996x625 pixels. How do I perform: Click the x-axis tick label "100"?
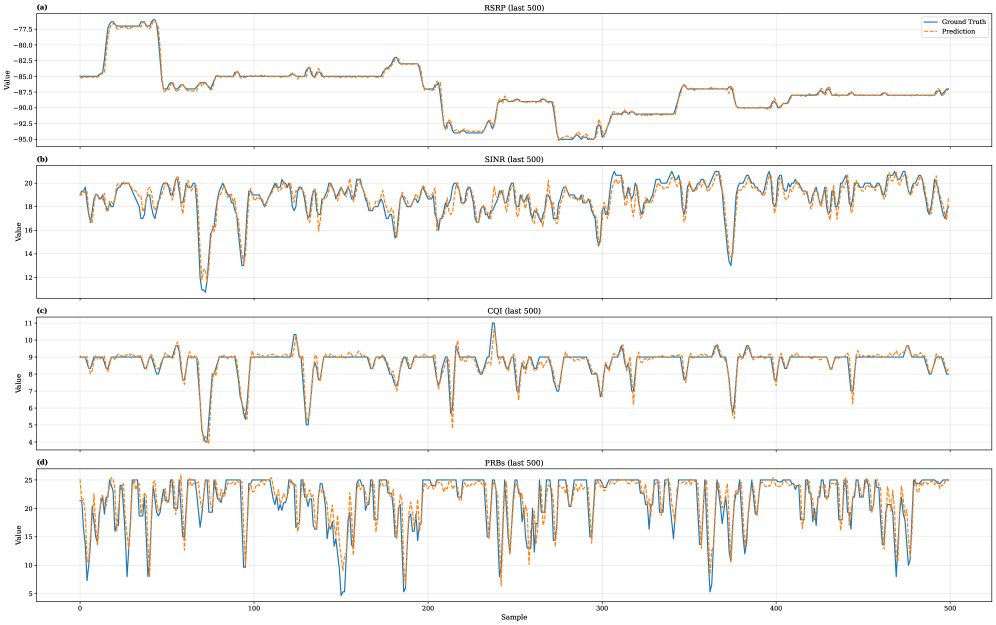click(254, 608)
